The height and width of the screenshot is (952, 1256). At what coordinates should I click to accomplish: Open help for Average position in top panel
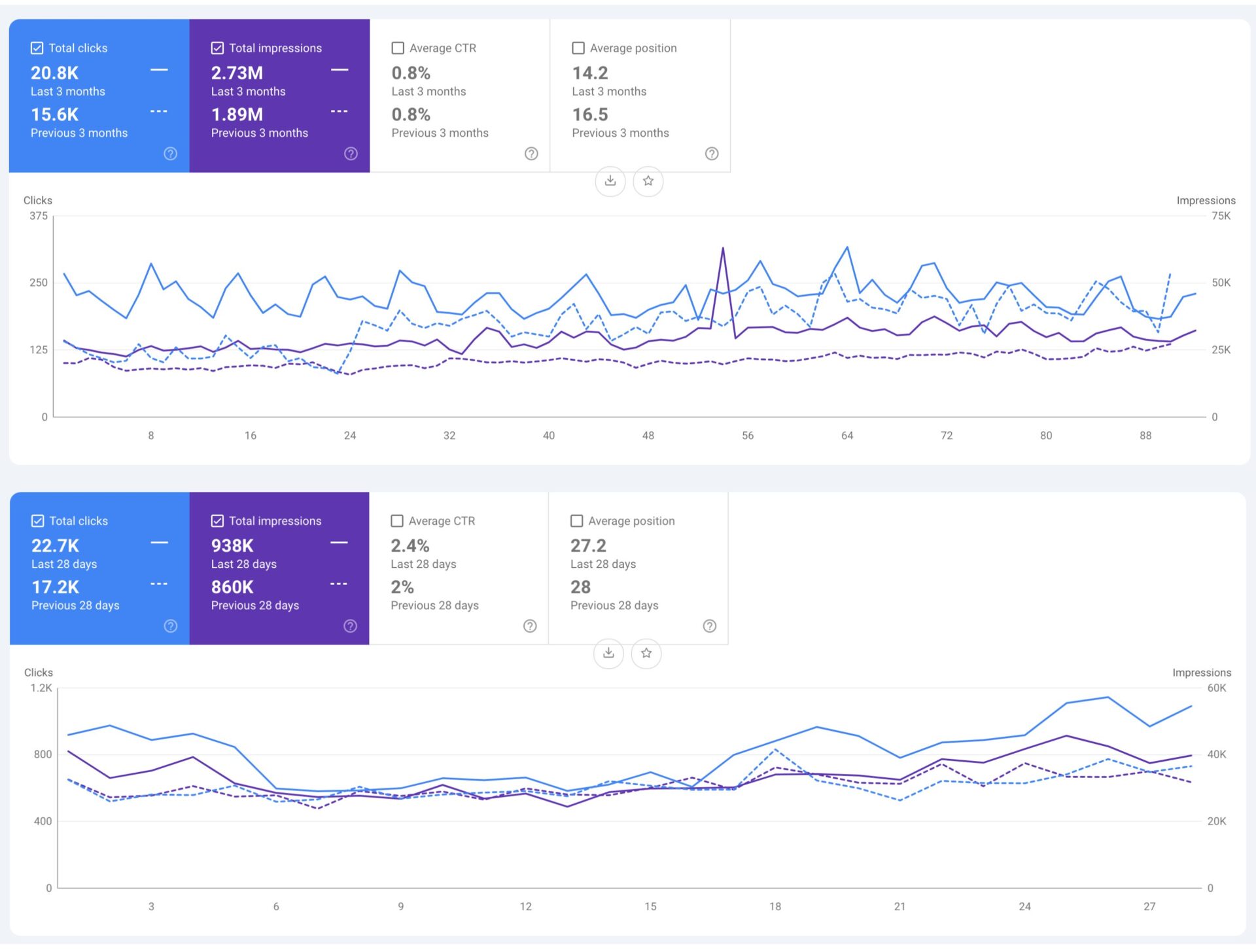tap(712, 153)
